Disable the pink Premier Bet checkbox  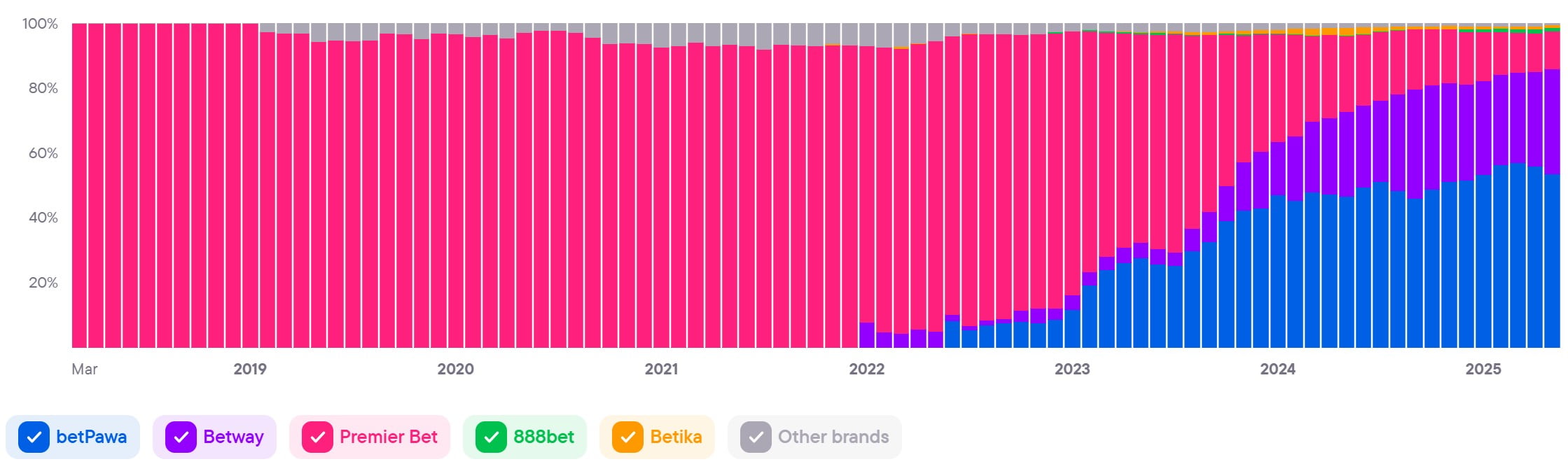[317, 437]
